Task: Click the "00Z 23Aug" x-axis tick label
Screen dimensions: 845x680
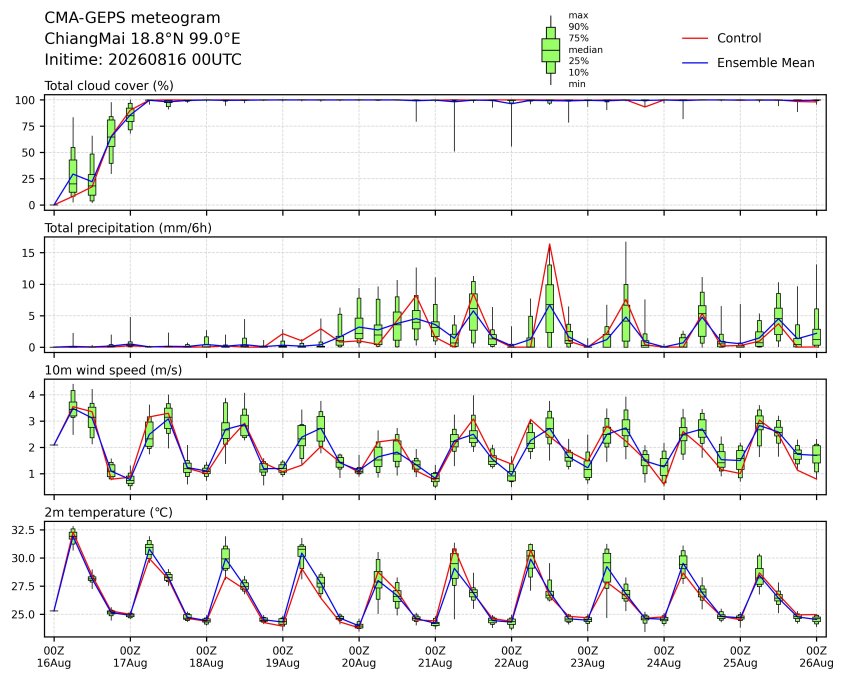Action: coord(587,657)
